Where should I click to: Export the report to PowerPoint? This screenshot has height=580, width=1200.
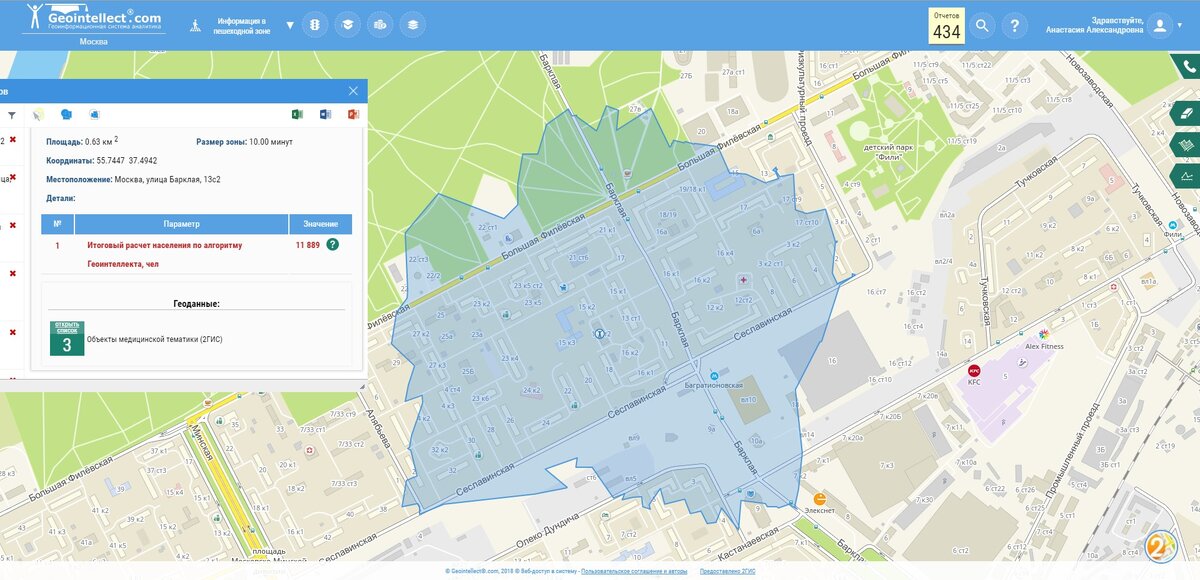pyautogui.click(x=351, y=114)
